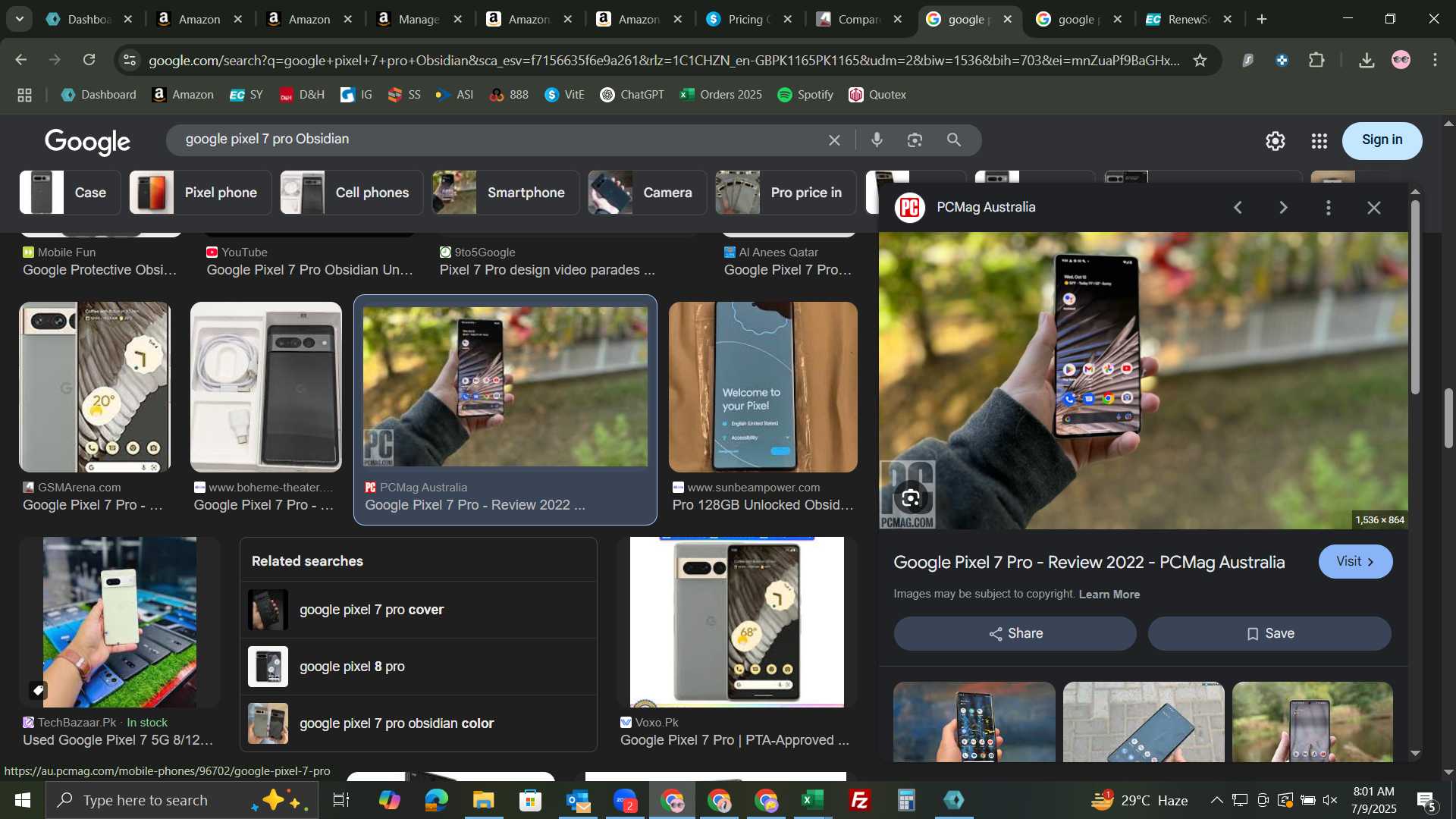Click the Google logo
The height and width of the screenshot is (819, 1456).
pos(87,141)
